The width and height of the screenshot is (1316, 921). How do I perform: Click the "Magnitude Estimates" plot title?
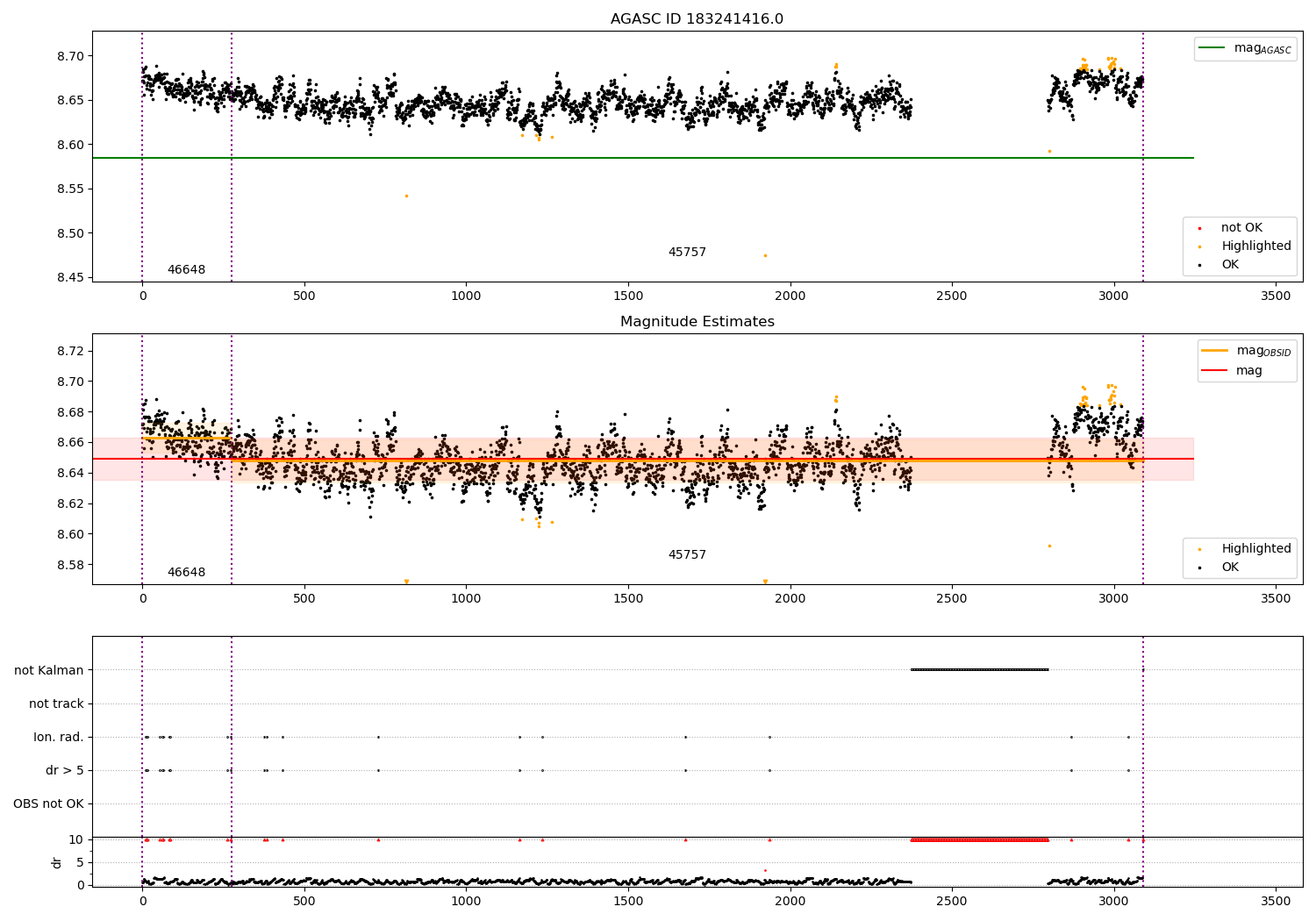(697, 322)
